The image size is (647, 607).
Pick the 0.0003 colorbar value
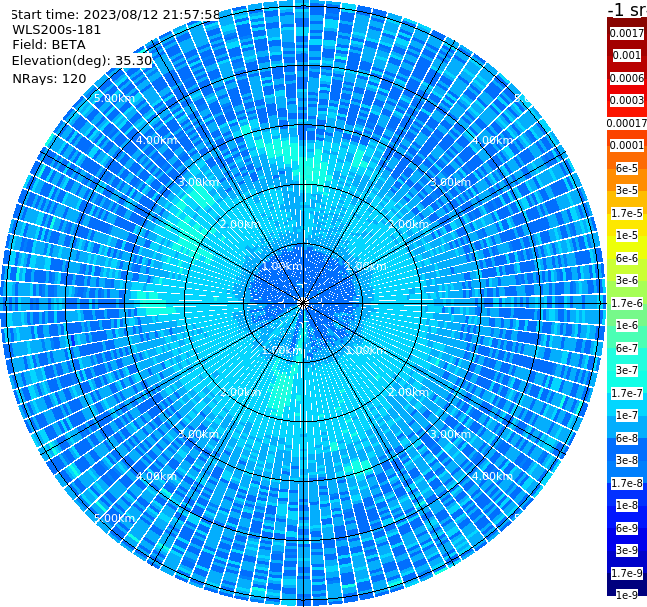click(x=627, y=100)
